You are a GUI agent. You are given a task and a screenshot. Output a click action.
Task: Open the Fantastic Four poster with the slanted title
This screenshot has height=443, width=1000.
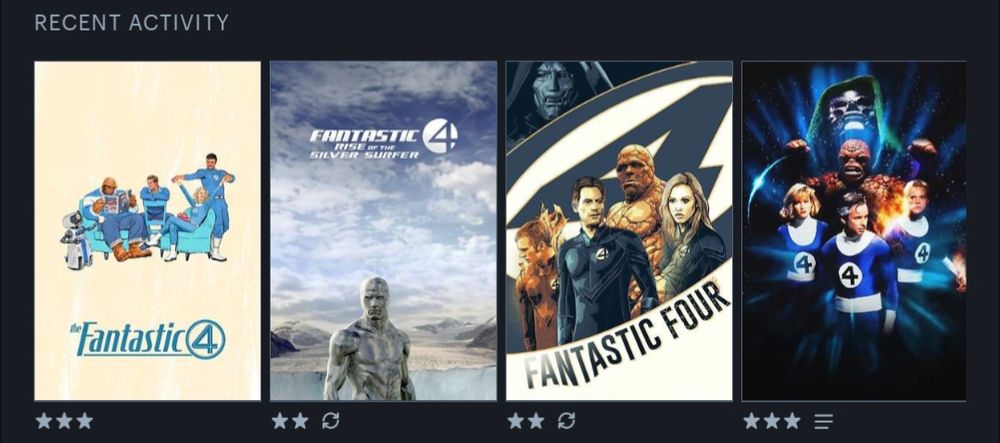click(619, 231)
